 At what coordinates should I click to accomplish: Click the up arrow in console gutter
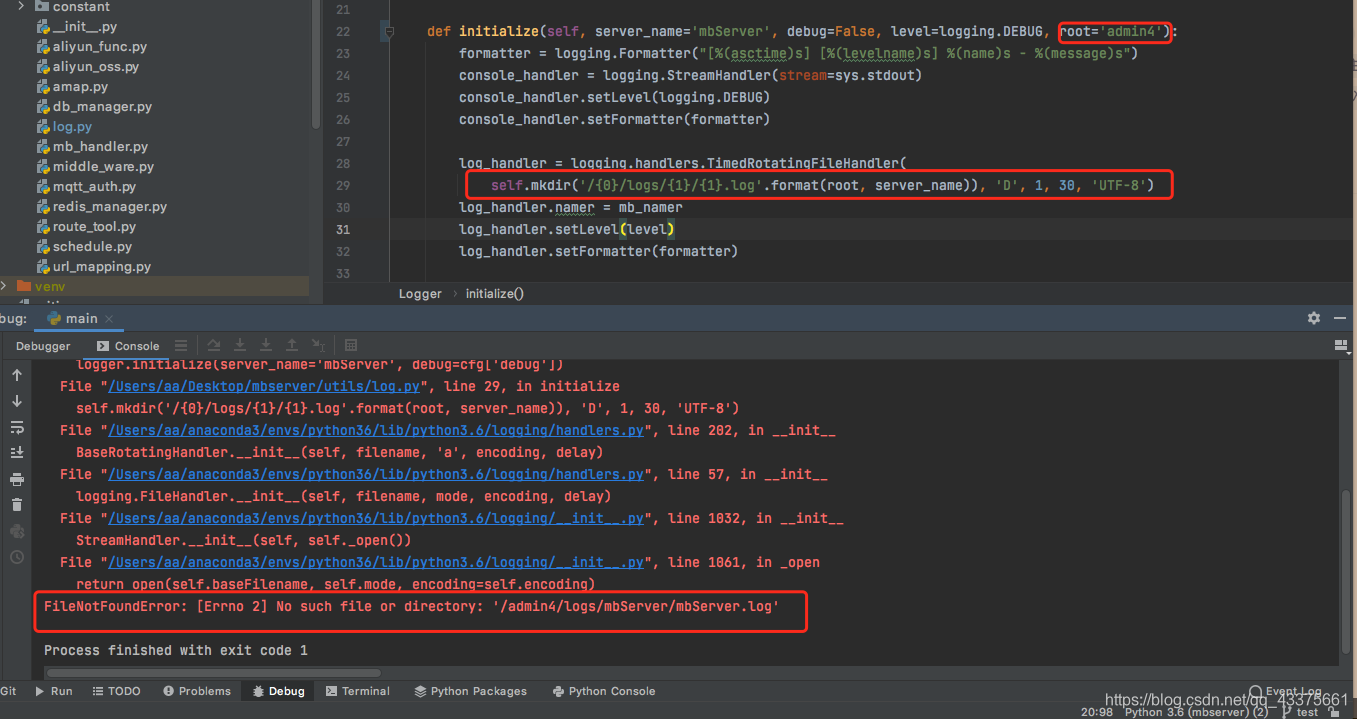coord(17,375)
